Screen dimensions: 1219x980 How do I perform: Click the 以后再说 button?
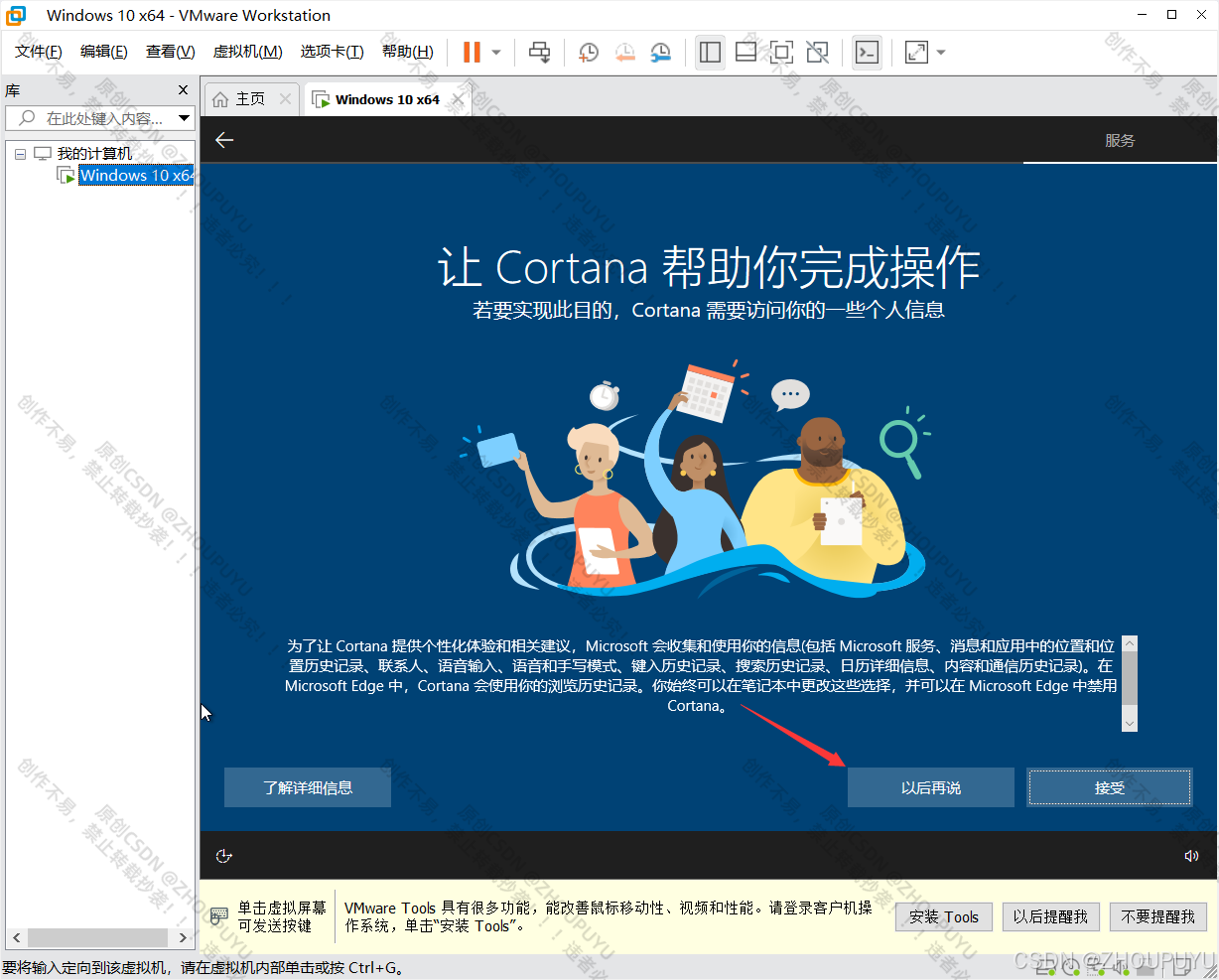coord(931,787)
